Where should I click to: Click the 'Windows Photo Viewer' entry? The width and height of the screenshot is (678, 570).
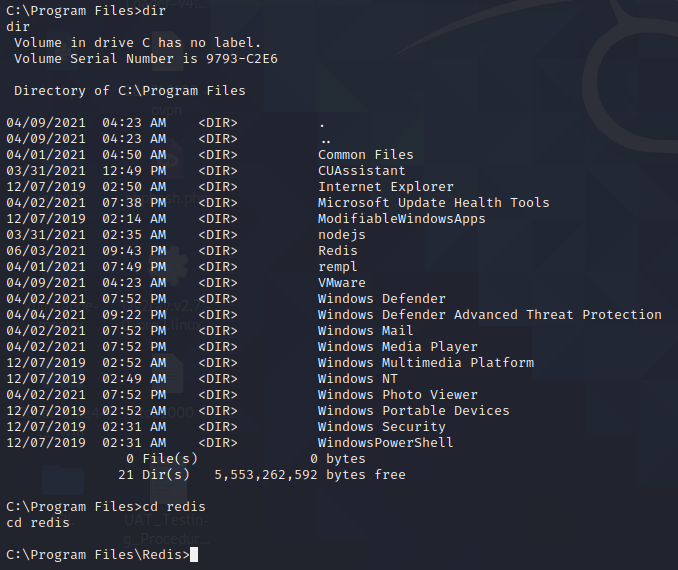click(398, 395)
